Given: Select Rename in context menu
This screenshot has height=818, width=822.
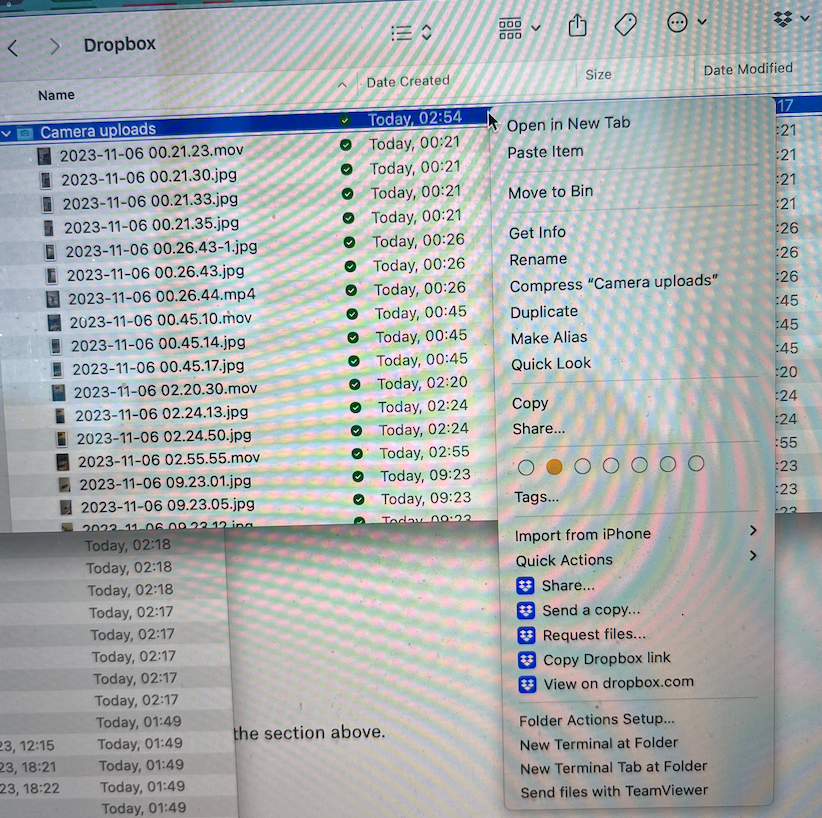Looking at the screenshot, I should 538,260.
